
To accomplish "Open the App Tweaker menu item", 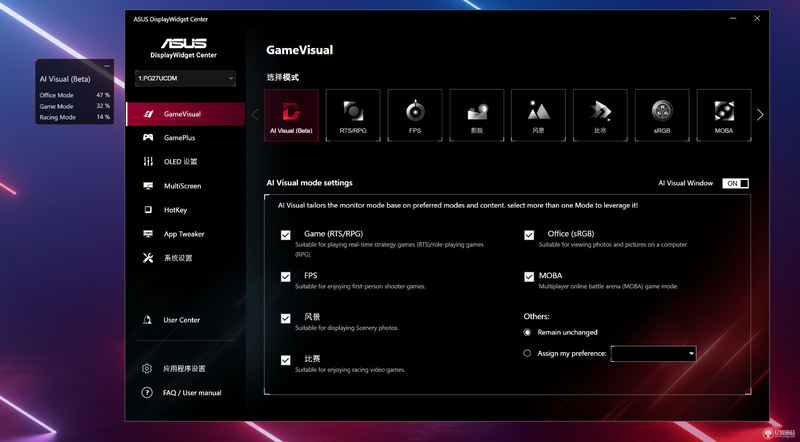I will pyautogui.click(x=186, y=234).
